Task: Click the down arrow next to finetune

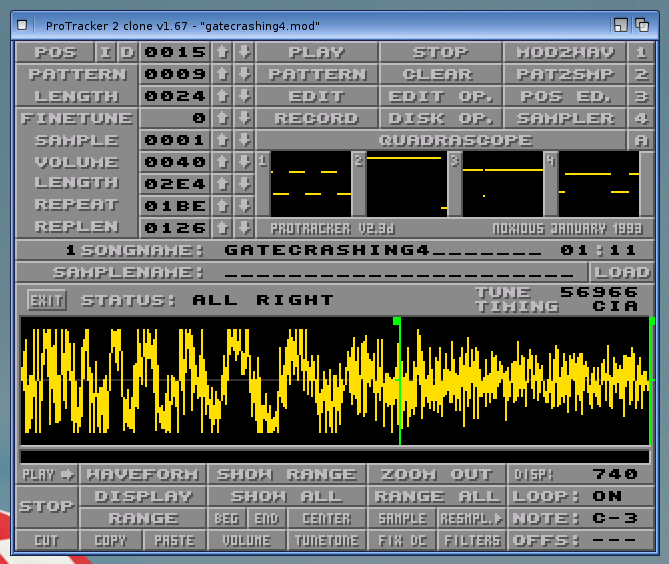Action: tap(244, 118)
